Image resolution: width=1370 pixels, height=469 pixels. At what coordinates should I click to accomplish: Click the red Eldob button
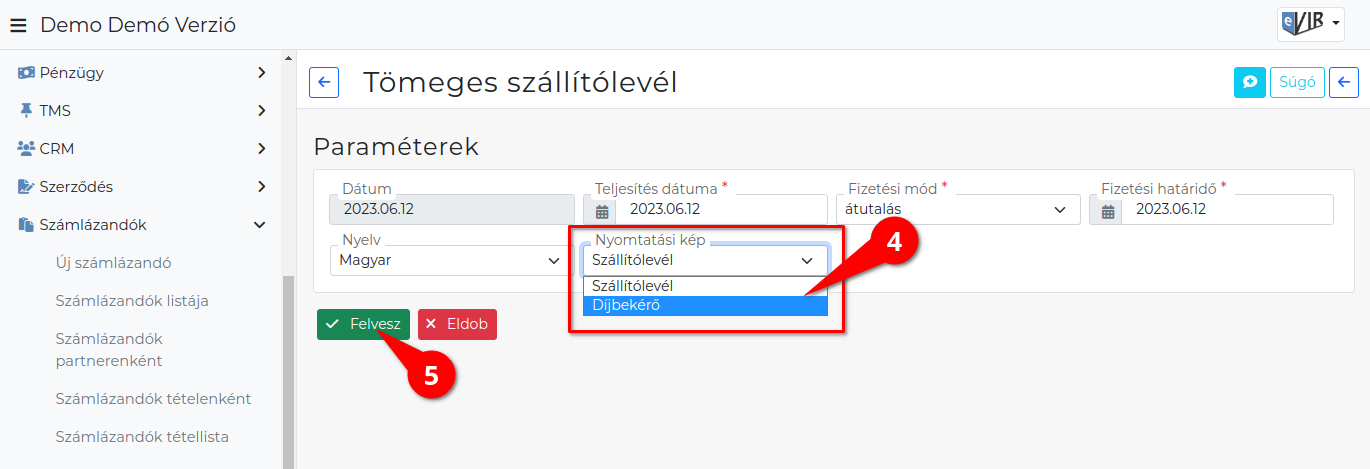[x=457, y=324]
